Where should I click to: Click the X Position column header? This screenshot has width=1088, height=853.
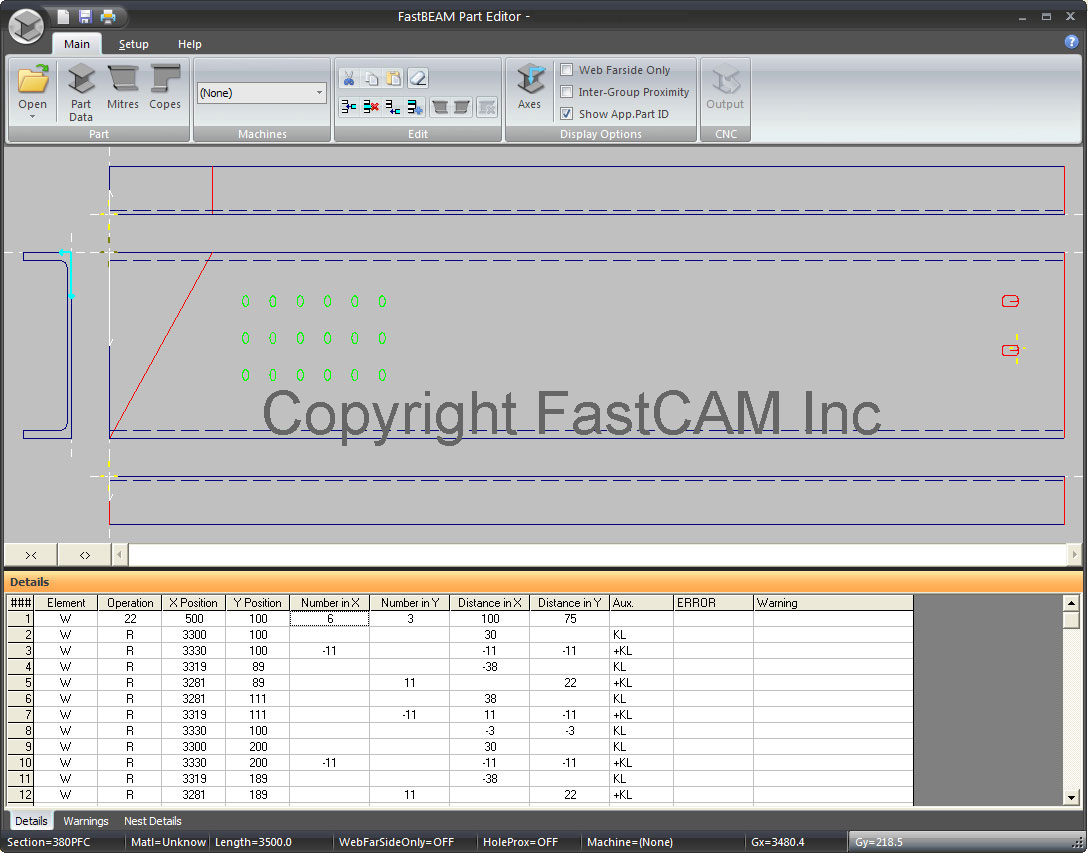click(x=194, y=602)
